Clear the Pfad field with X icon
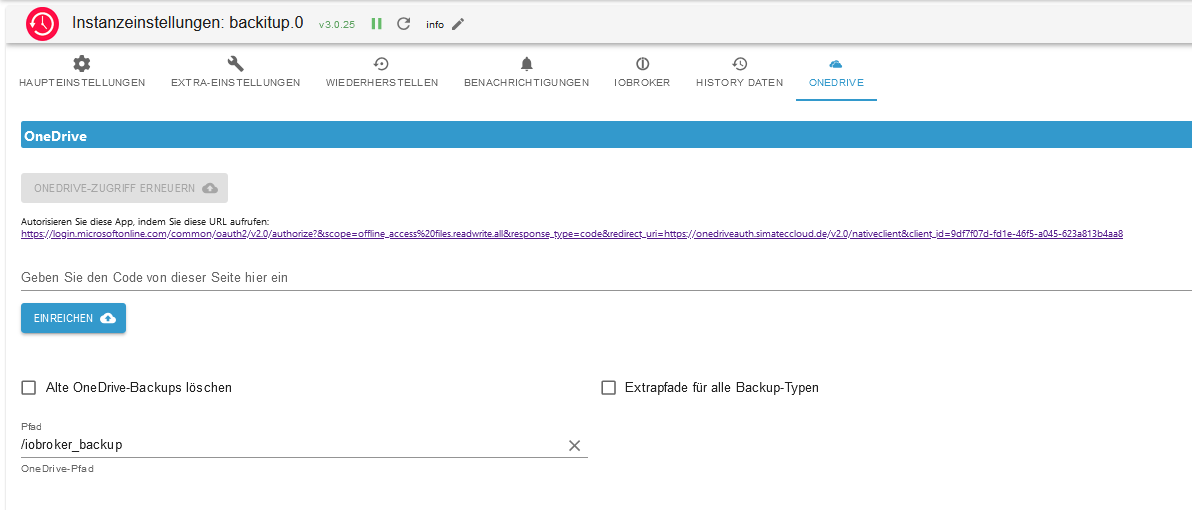This screenshot has height=510, width=1192. pos(575,445)
